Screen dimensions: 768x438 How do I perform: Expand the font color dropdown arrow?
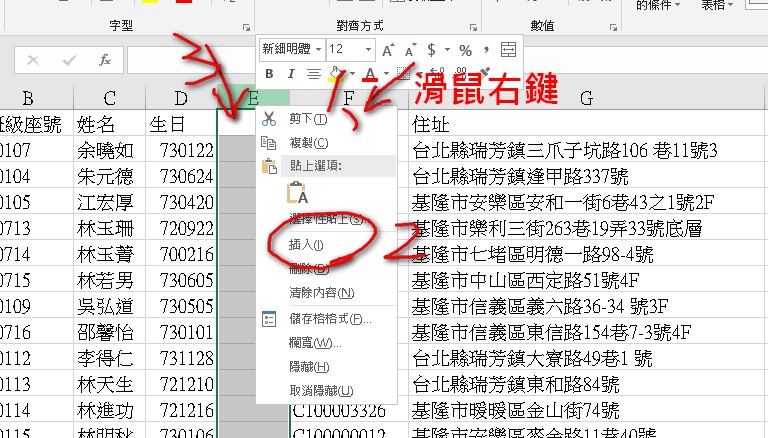(386, 74)
